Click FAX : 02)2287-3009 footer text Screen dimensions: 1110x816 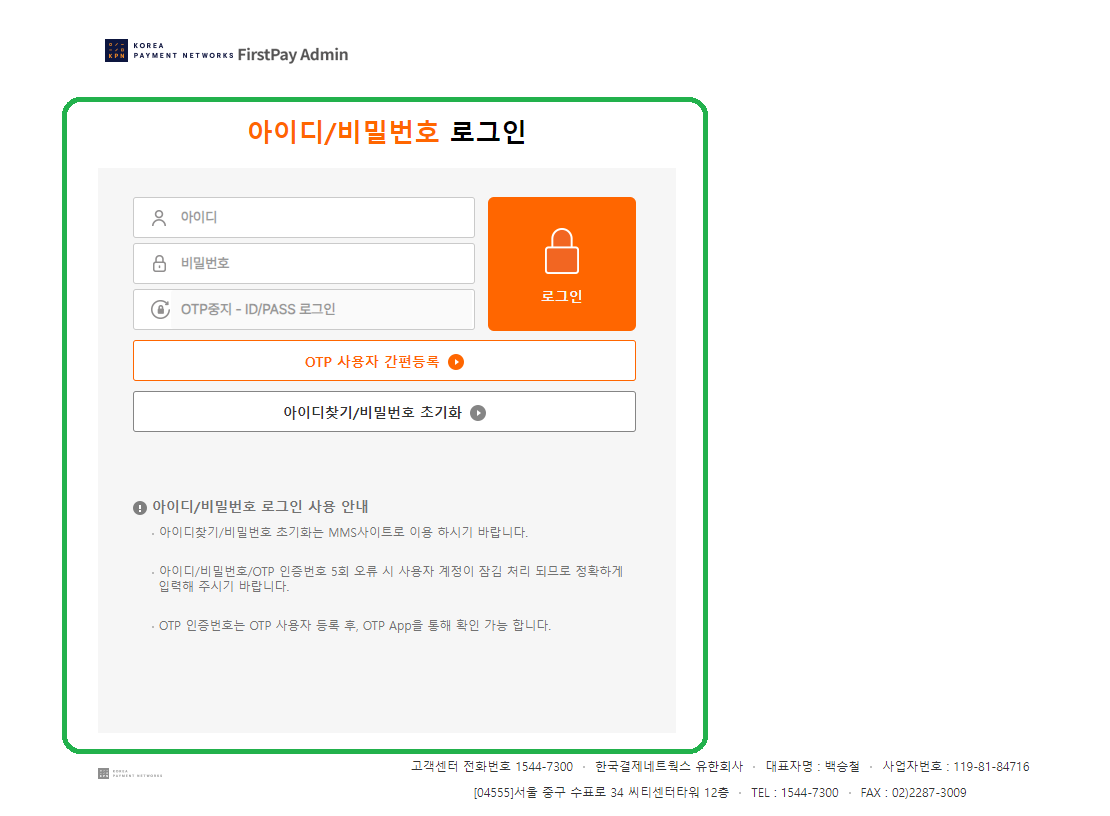[913, 793]
